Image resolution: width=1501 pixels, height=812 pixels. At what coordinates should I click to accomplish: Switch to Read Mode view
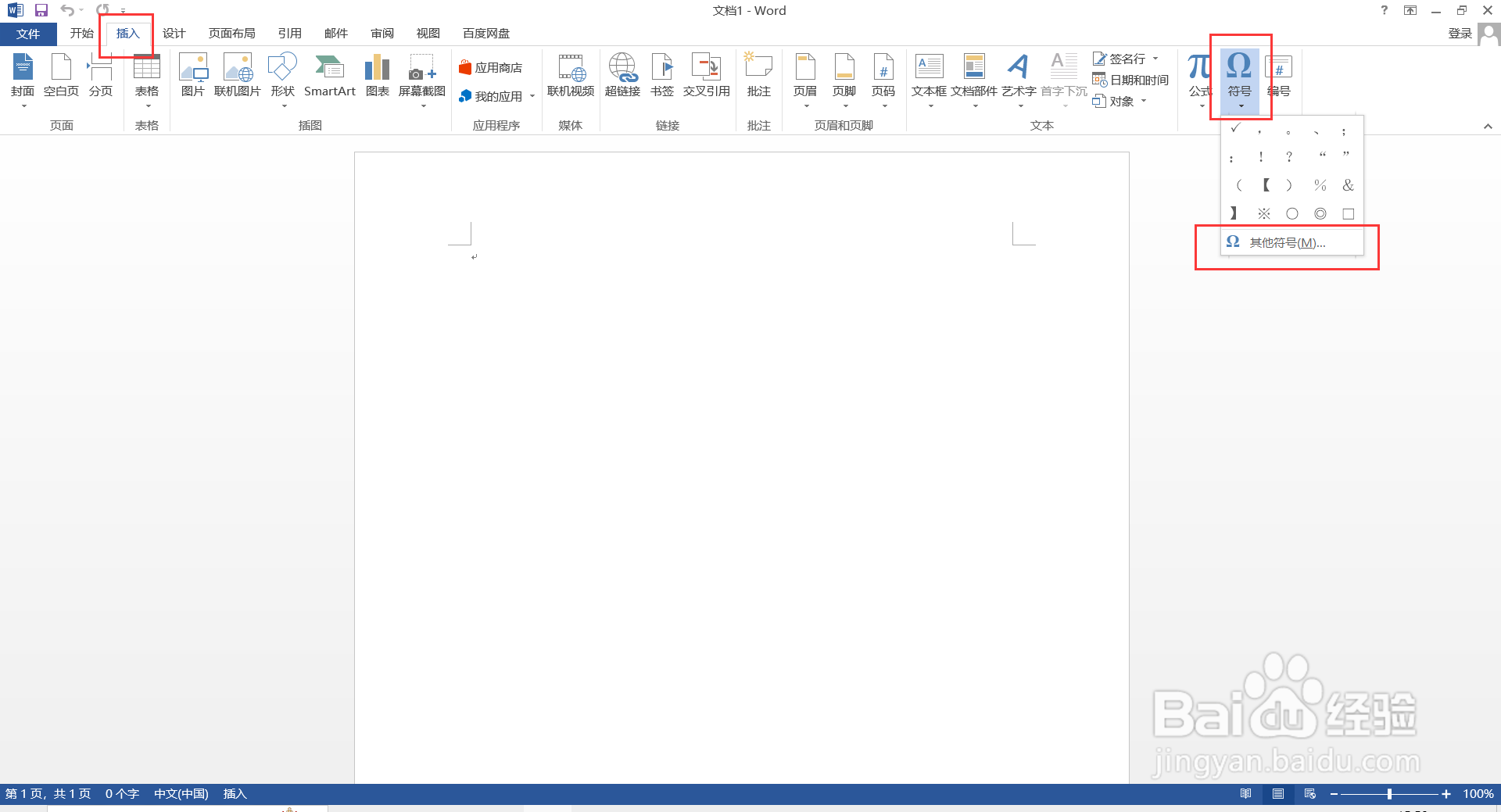click(1245, 794)
